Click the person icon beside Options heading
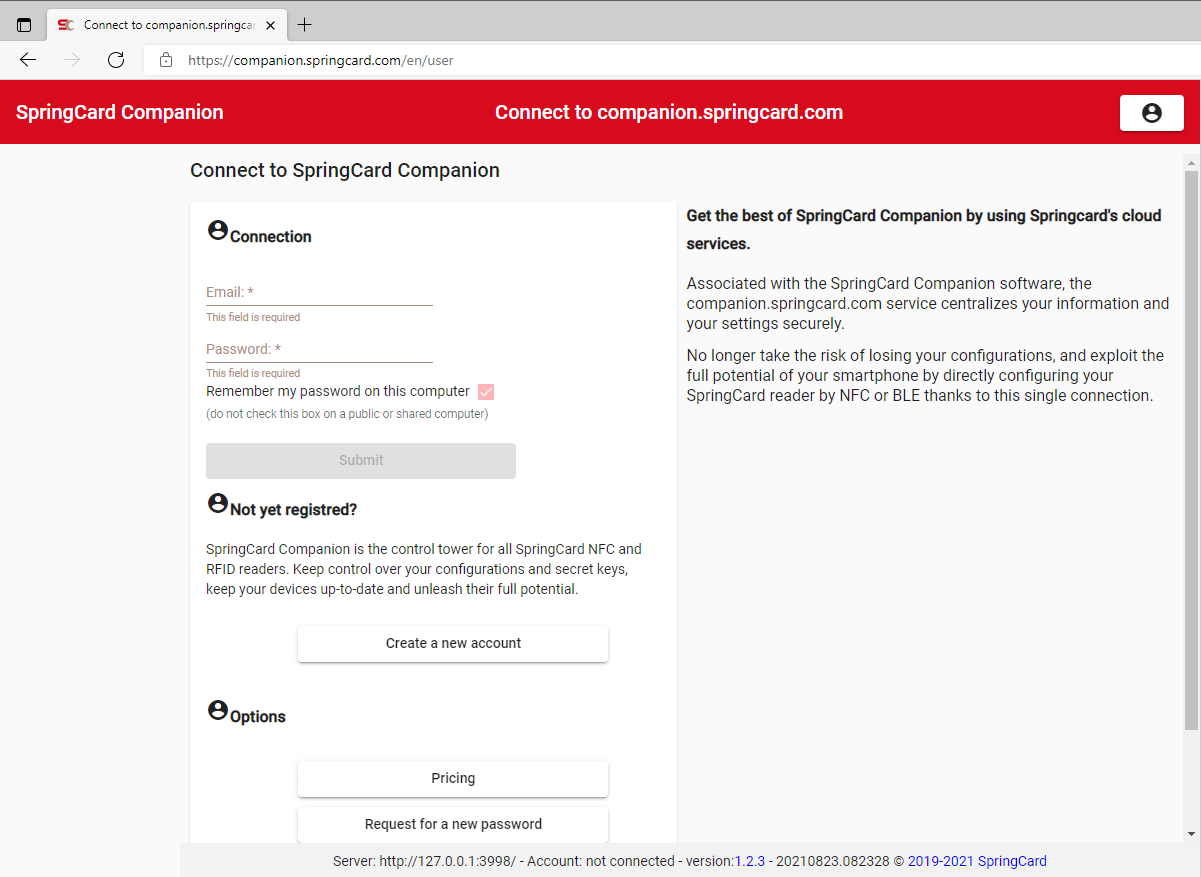Screen dimensions: 1201x877 coord(217,710)
